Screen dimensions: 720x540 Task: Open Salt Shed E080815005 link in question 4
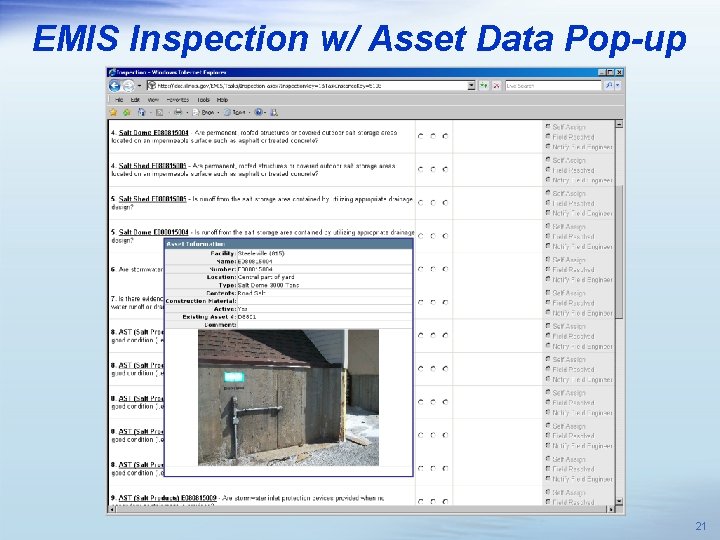(x=152, y=166)
